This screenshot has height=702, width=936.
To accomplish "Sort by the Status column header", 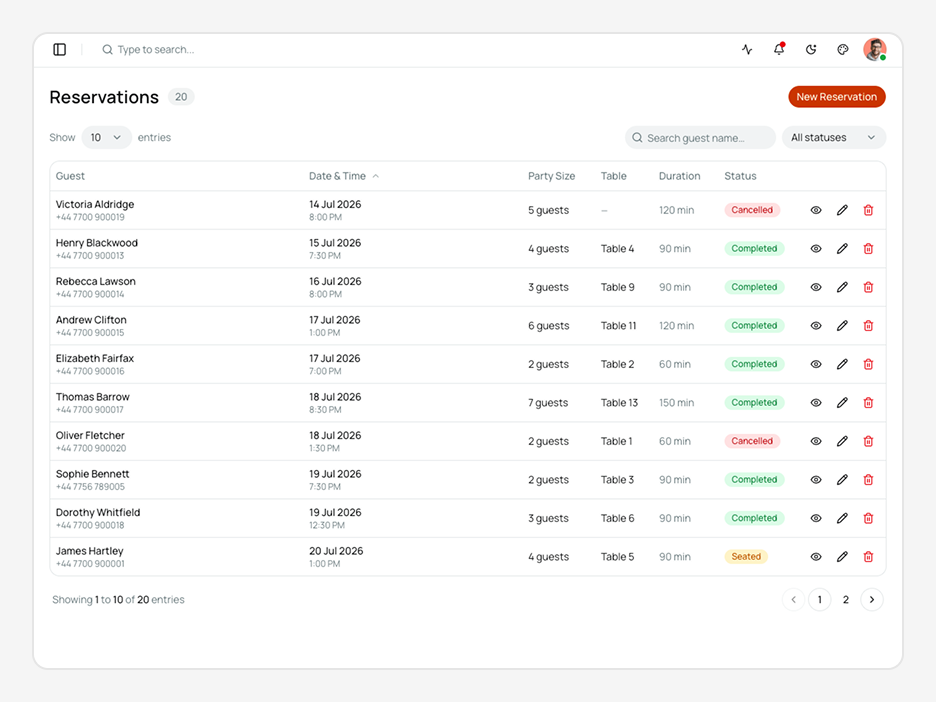I will tap(740, 176).
